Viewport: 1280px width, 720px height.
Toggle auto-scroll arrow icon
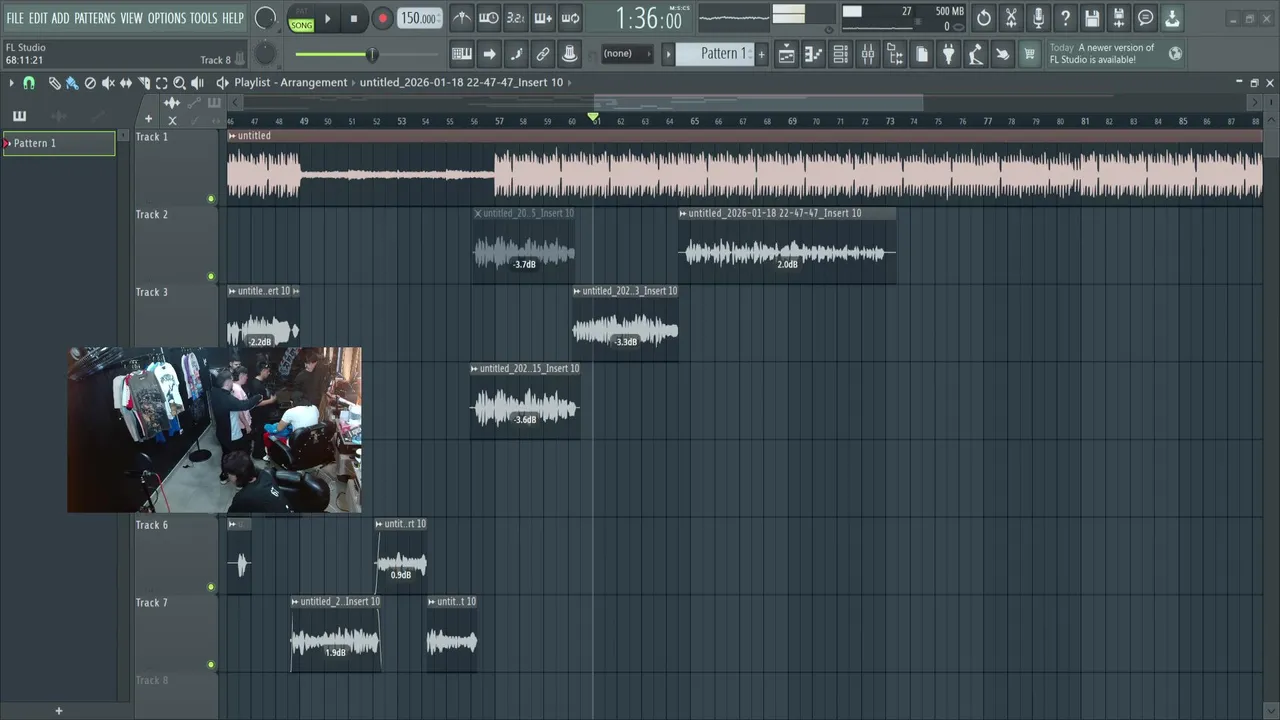[x=489, y=54]
